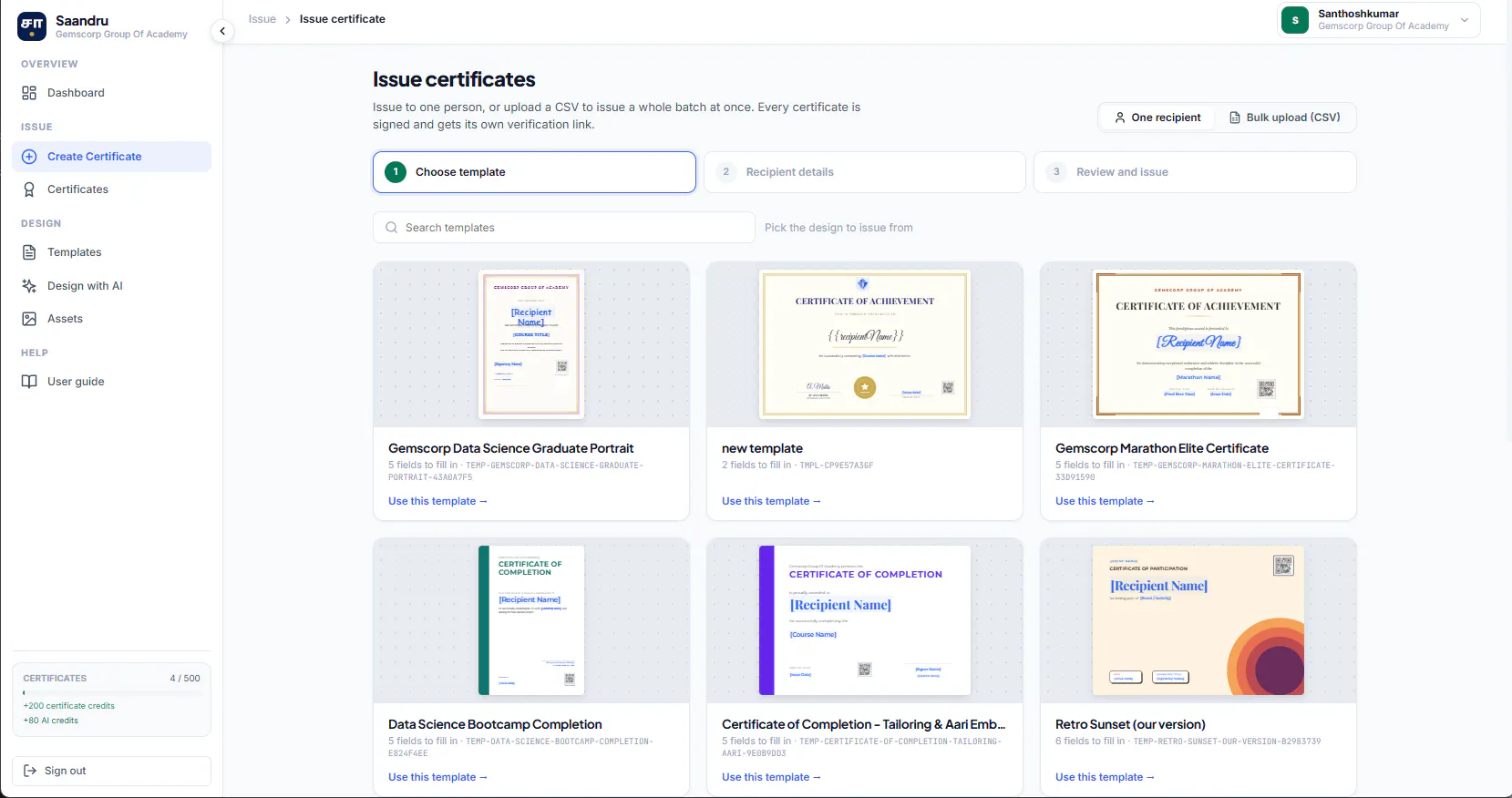Select One recipient mode

(x=1157, y=118)
